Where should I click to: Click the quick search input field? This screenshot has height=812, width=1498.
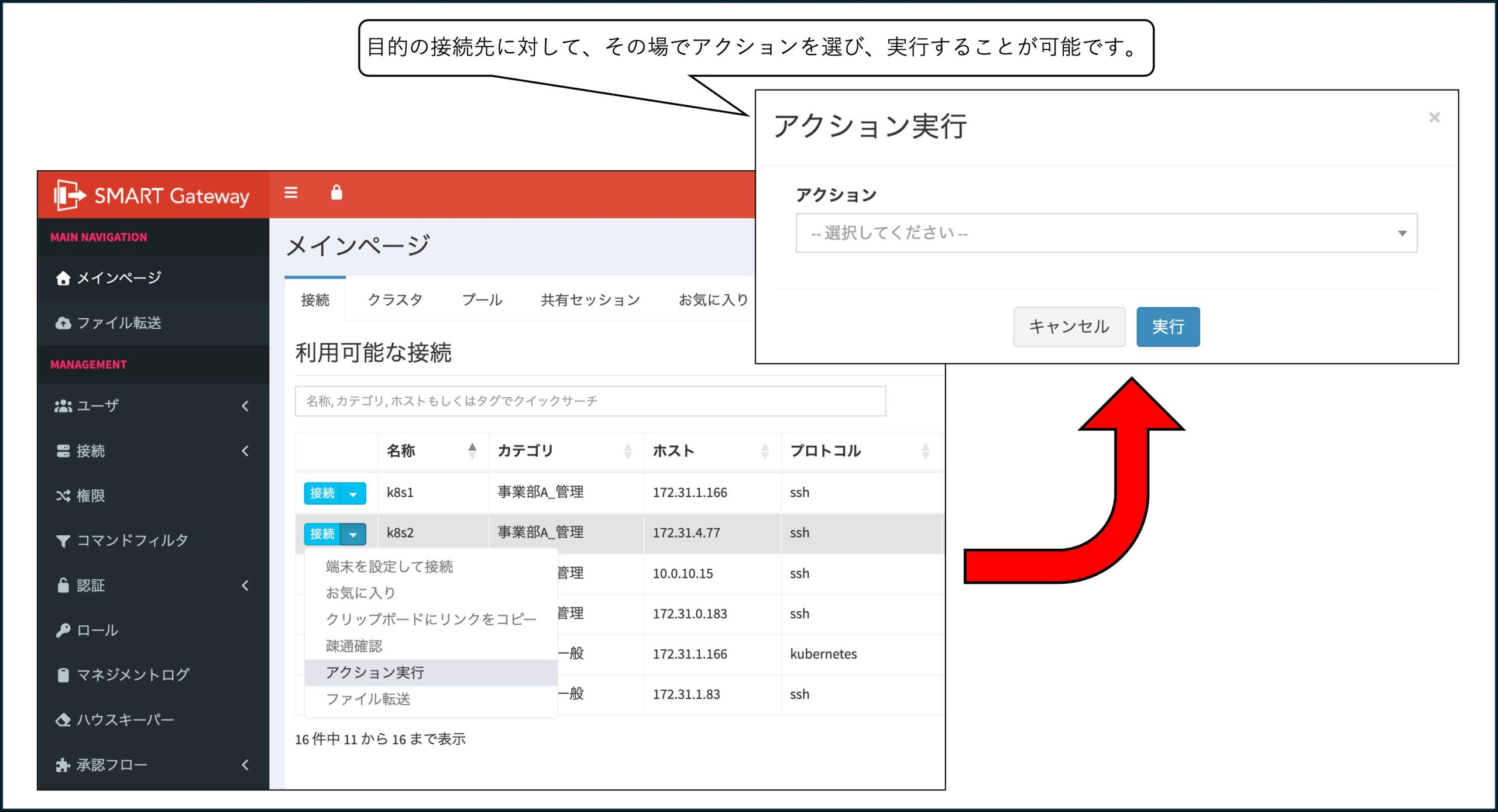tap(590, 401)
